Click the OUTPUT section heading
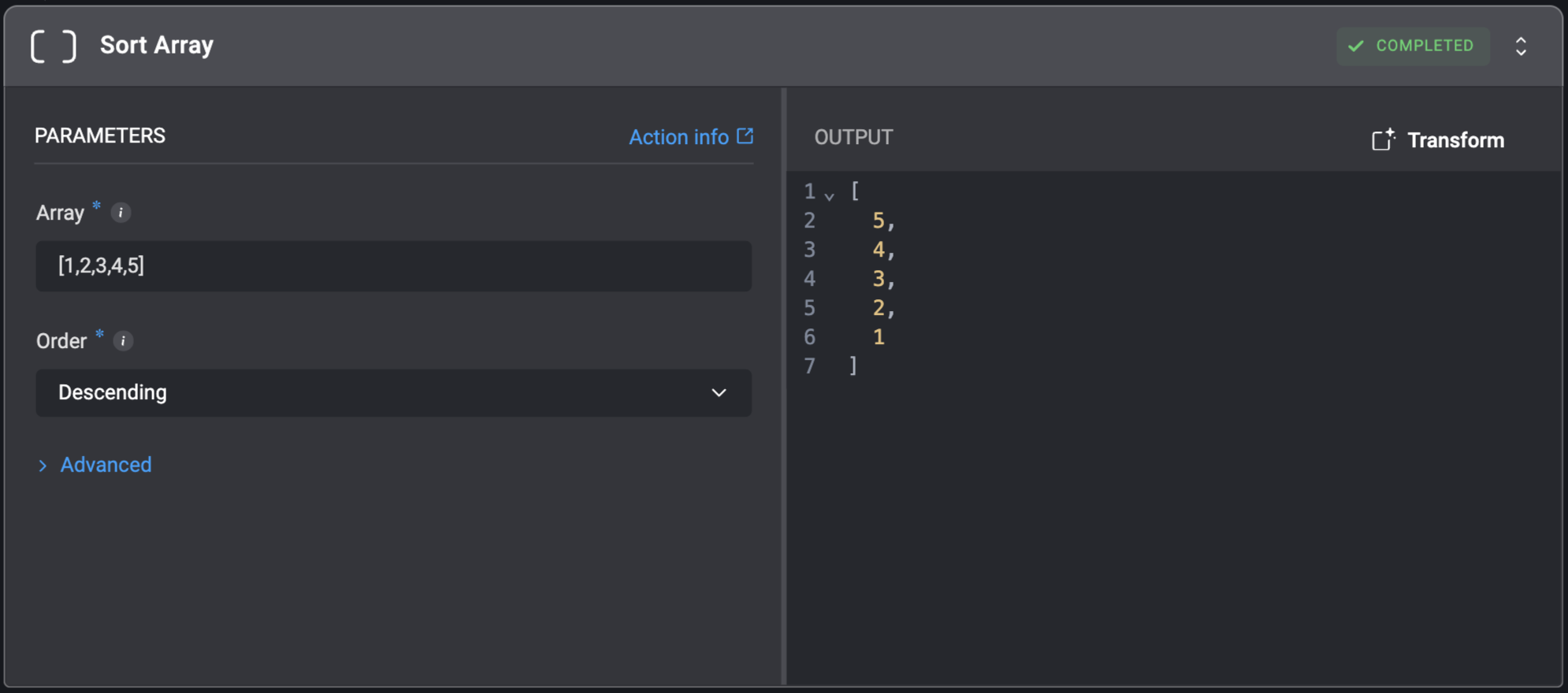This screenshot has width=1568, height=693. pos(853,137)
